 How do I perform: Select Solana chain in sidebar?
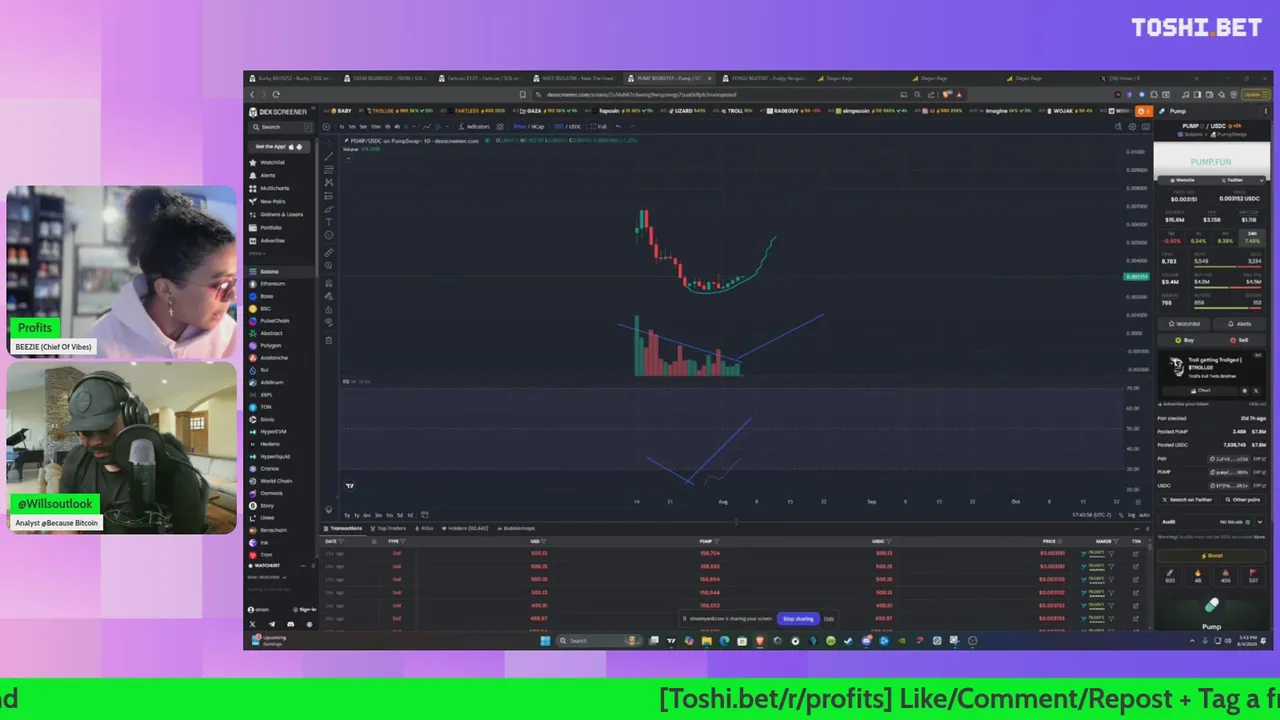(x=280, y=271)
